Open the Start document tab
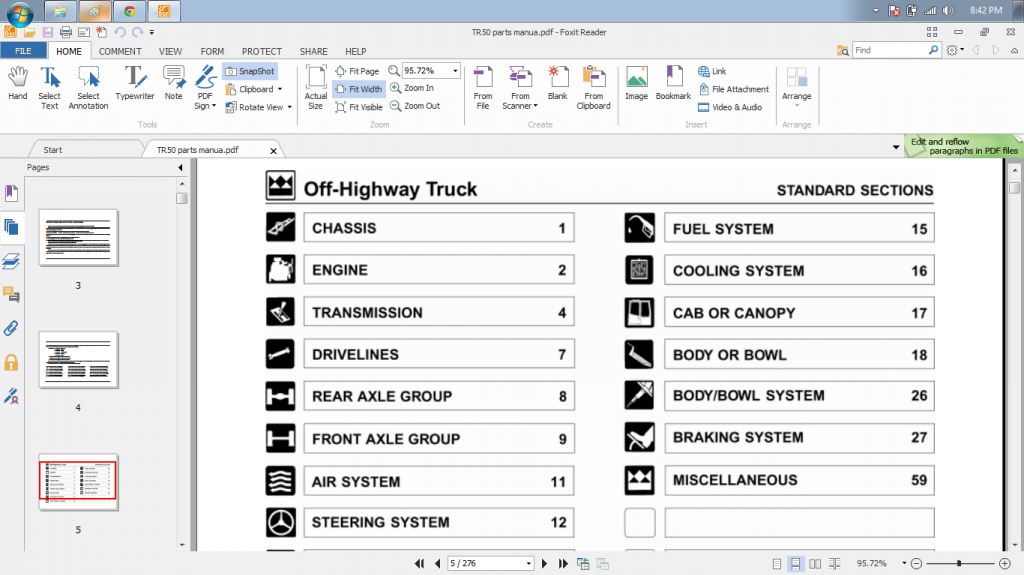 (x=52, y=150)
